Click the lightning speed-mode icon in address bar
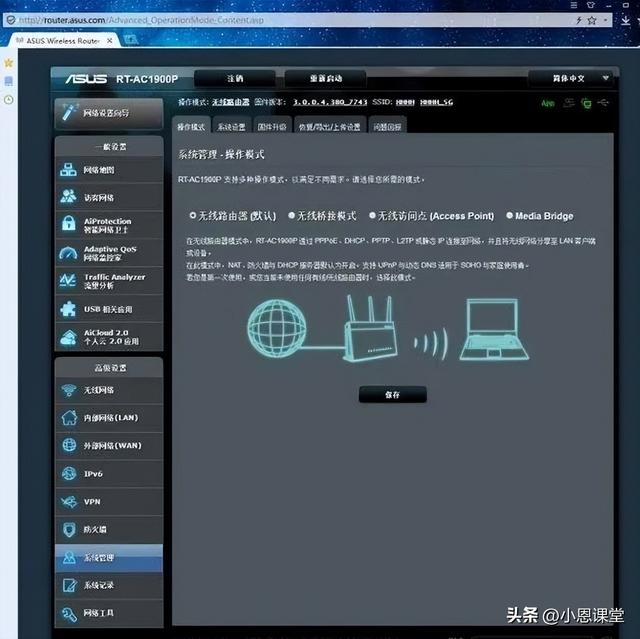This screenshot has height=639, width=640. pos(579,20)
